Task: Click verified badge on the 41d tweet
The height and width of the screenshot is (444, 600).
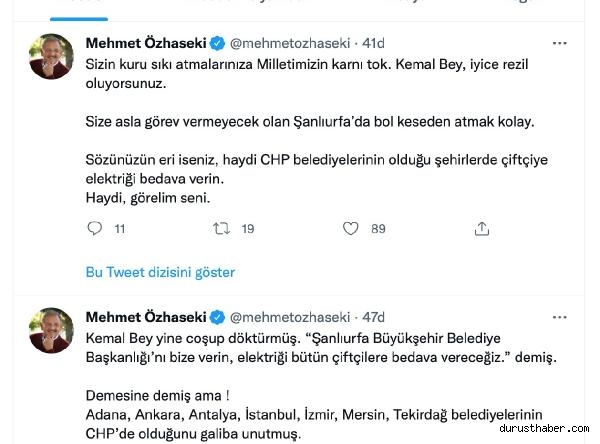Action: pos(215,43)
